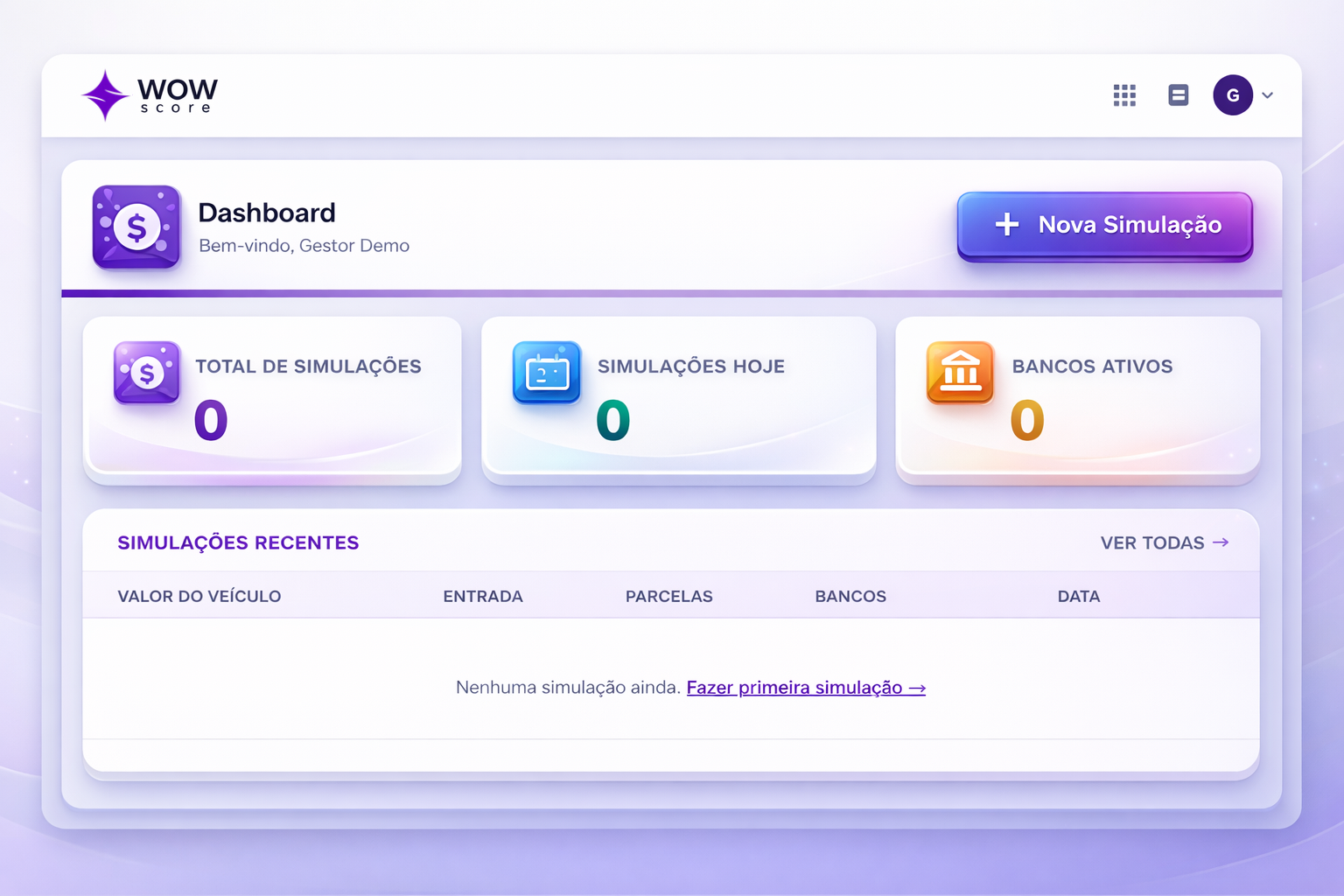
Task: Open Ver Todas simulations link
Action: pos(1164,542)
